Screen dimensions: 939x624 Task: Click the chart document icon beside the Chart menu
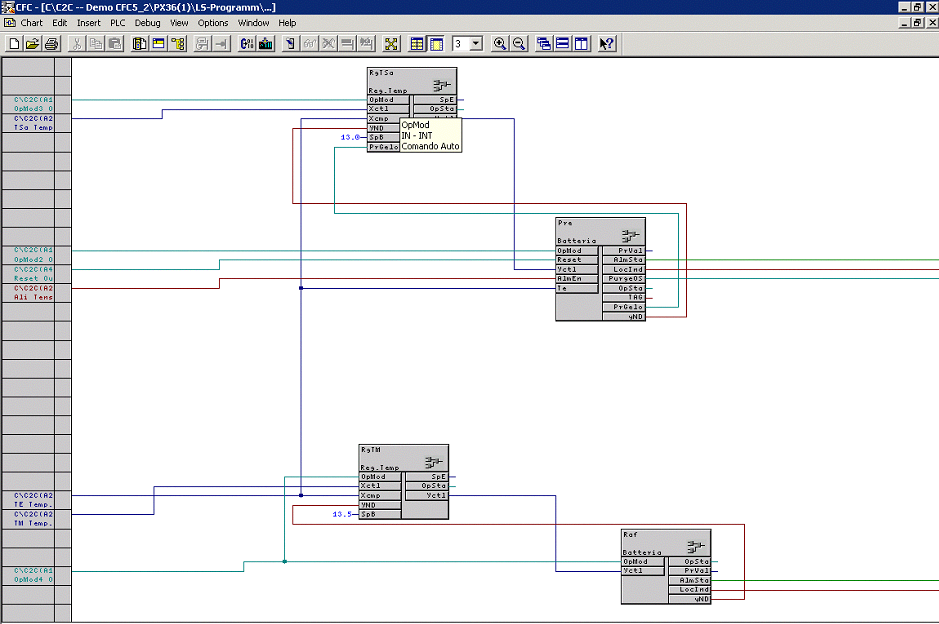(x=10, y=23)
